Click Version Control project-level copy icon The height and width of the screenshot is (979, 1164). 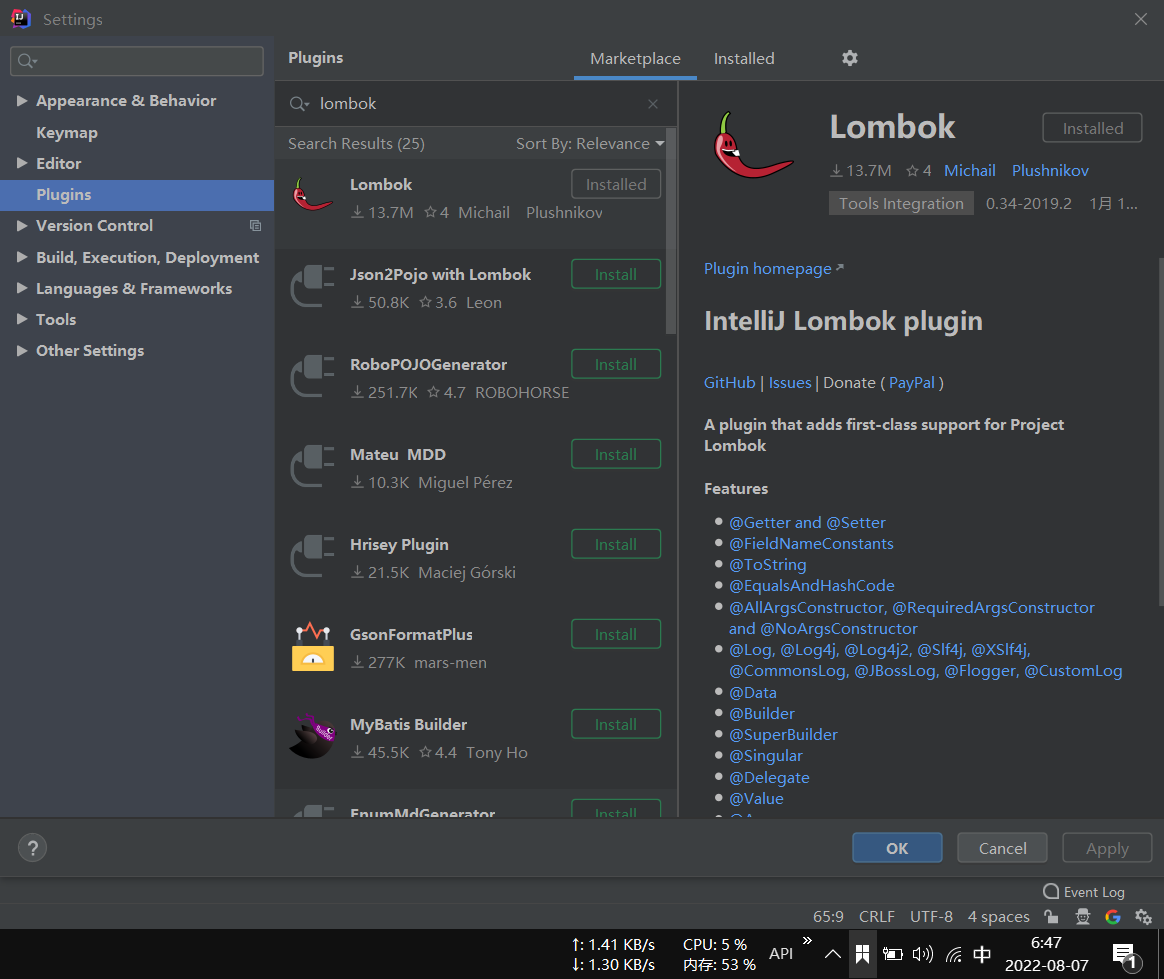[255, 226]
